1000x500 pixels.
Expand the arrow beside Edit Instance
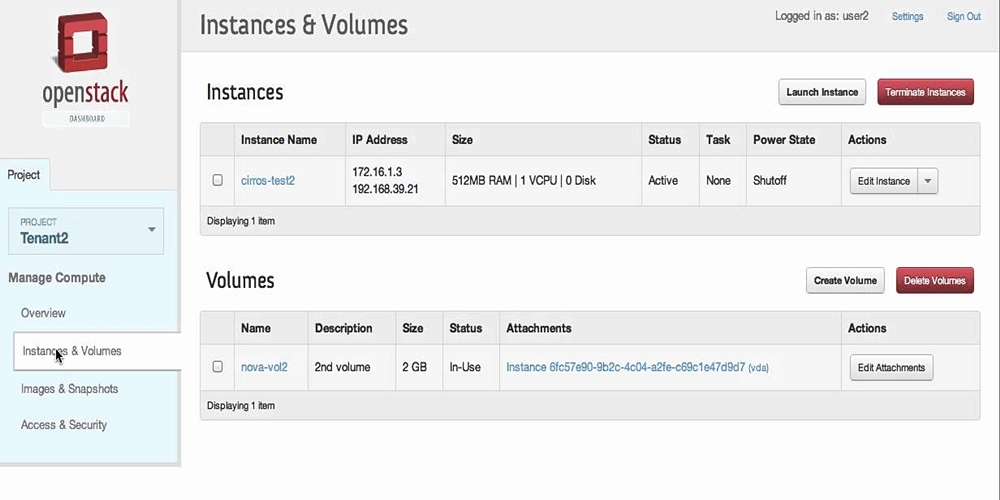pos(928,181)
